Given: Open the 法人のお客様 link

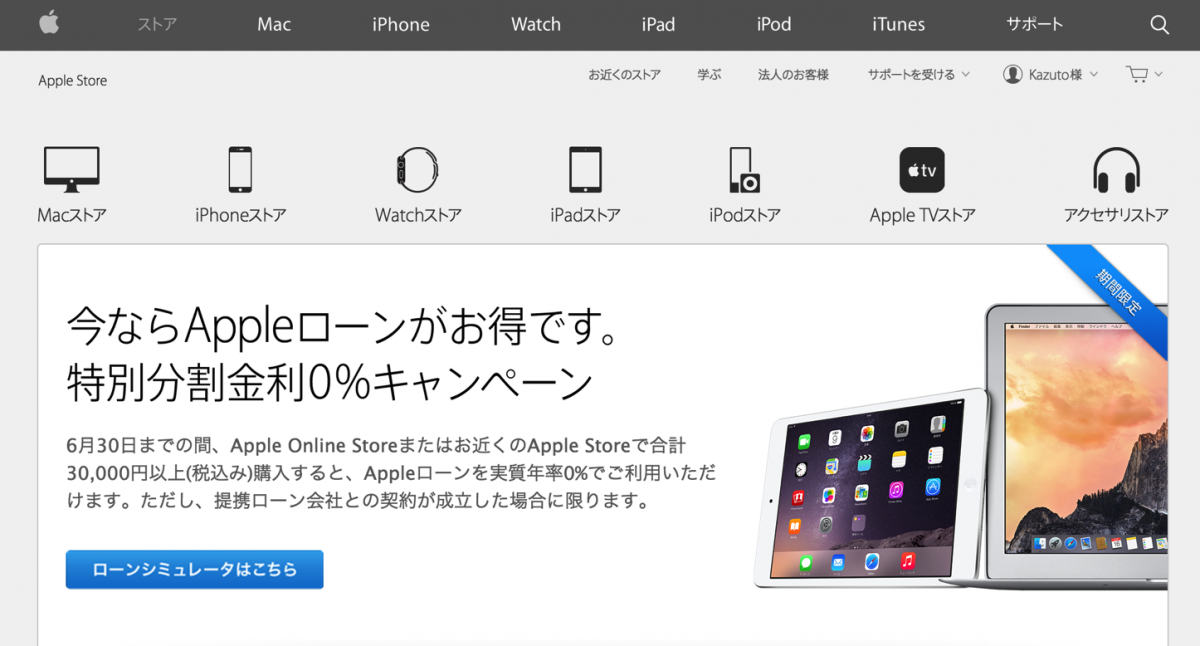Looking at the screenshot, I should click(793, 74).
